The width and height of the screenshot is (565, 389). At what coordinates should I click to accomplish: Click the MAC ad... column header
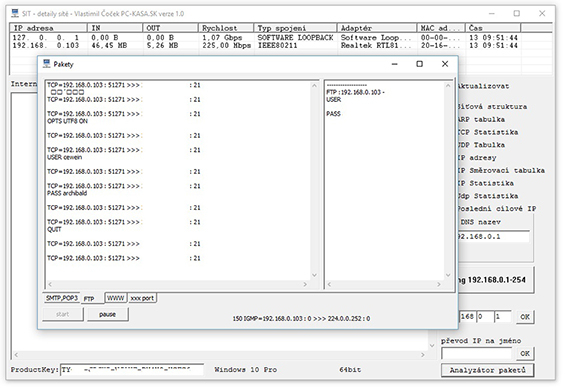pos(441,28)
